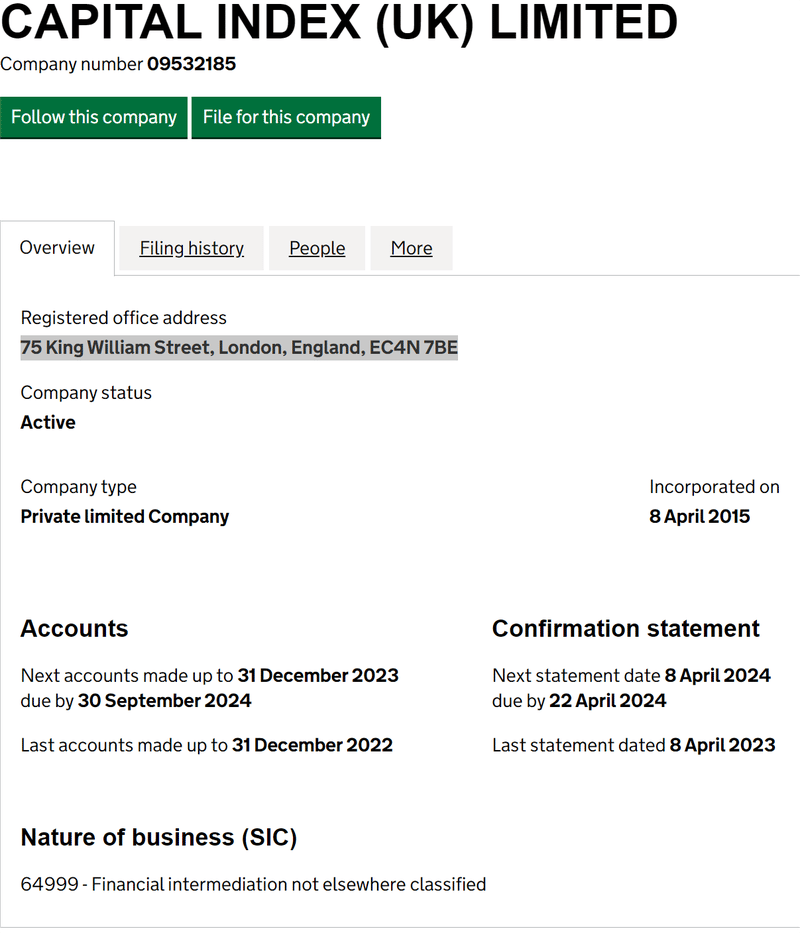Viewport: 800px width, 933px height.
Task: Click incorporation date 8 April 2015
Action: tap(699, 516)
